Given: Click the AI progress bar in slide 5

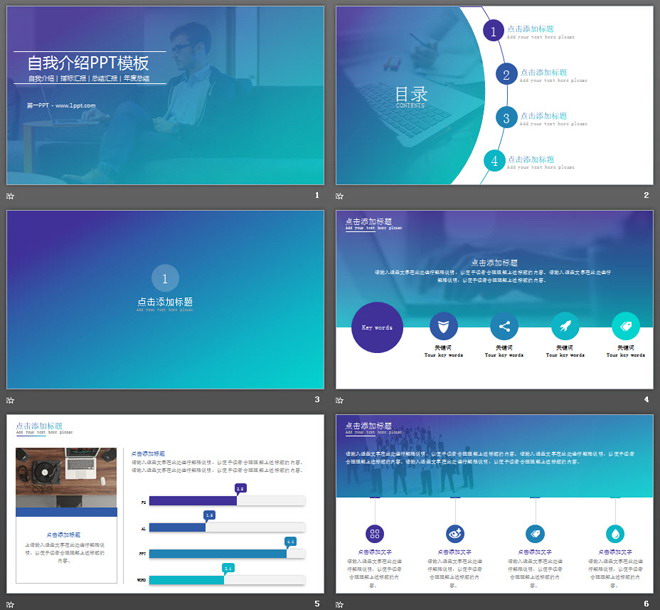Looking at the screenshot, I should pyautogui.click(x=227, y=527).
